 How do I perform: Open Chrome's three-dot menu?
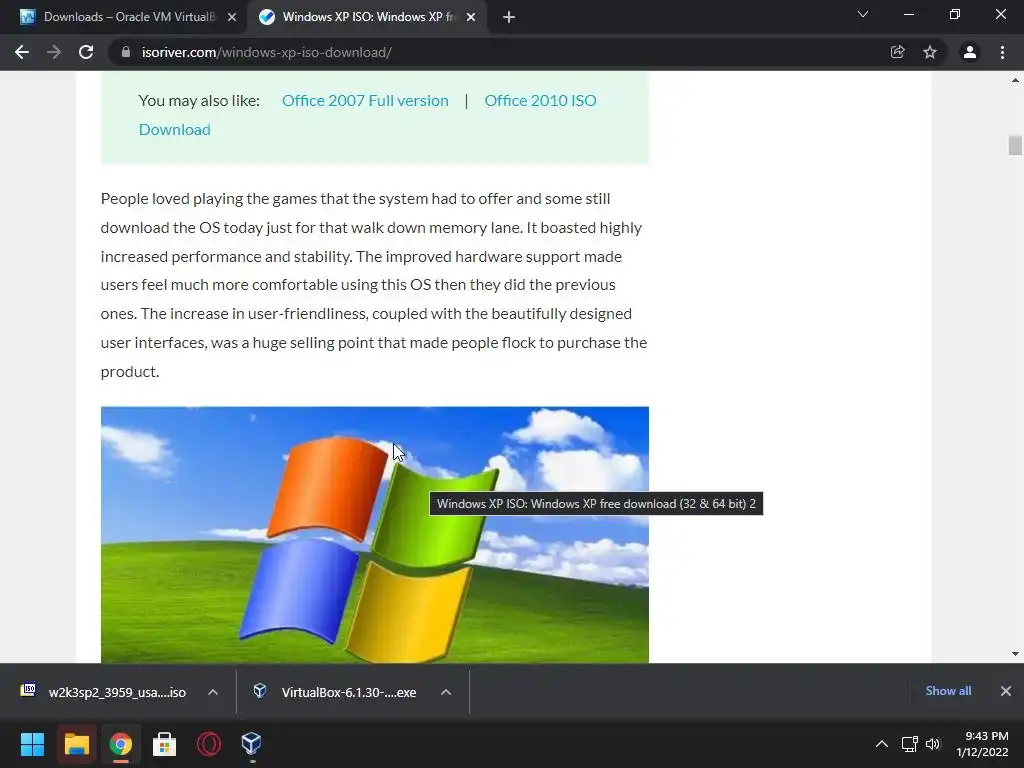1002,52
